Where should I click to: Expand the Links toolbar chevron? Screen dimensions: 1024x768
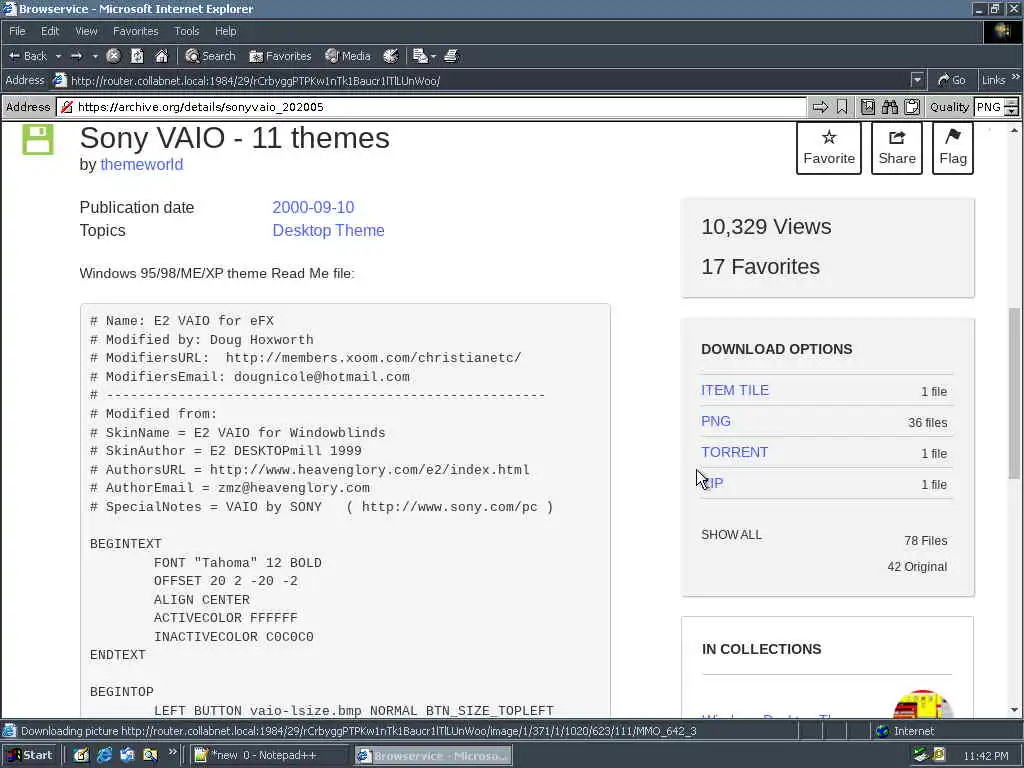[x=1016, y=78]
